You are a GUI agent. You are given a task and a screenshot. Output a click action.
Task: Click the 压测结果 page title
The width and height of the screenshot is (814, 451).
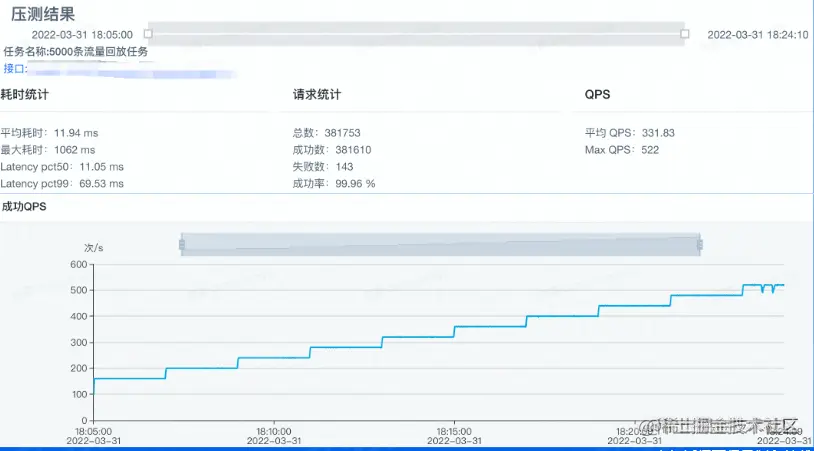point(43,14)
